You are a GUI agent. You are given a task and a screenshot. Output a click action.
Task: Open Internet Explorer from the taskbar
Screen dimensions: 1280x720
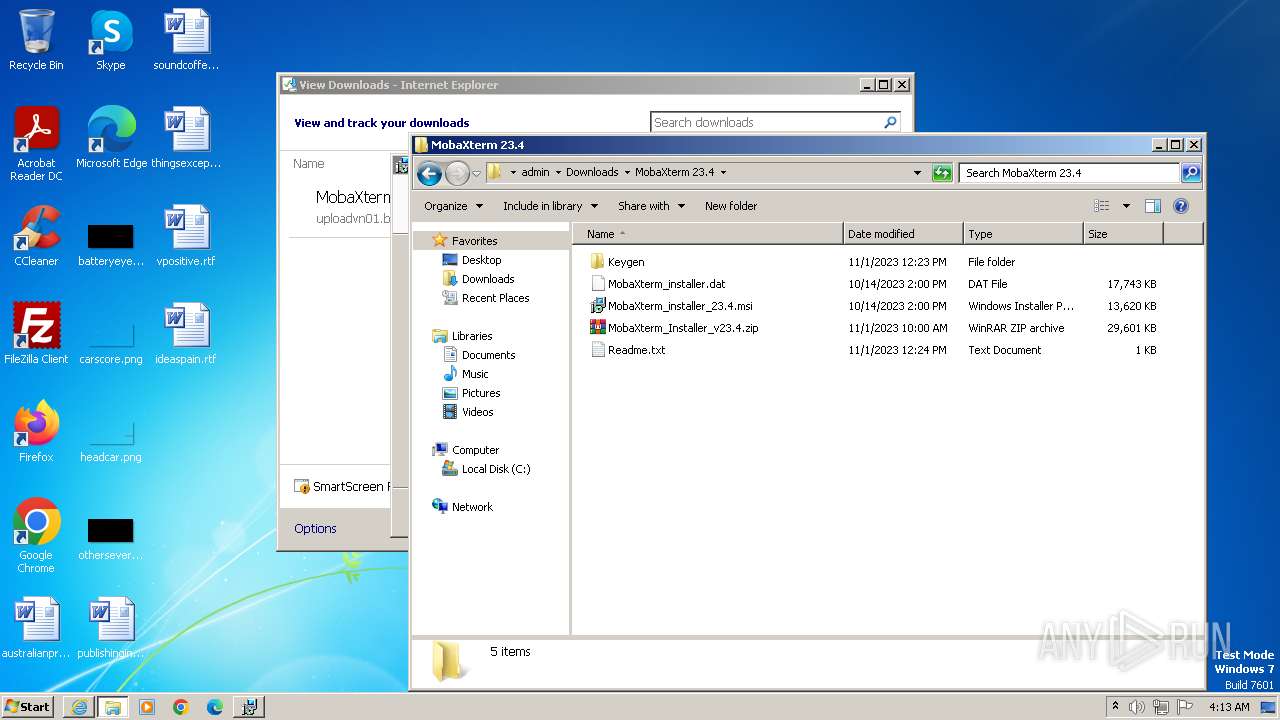pos(79,707)
